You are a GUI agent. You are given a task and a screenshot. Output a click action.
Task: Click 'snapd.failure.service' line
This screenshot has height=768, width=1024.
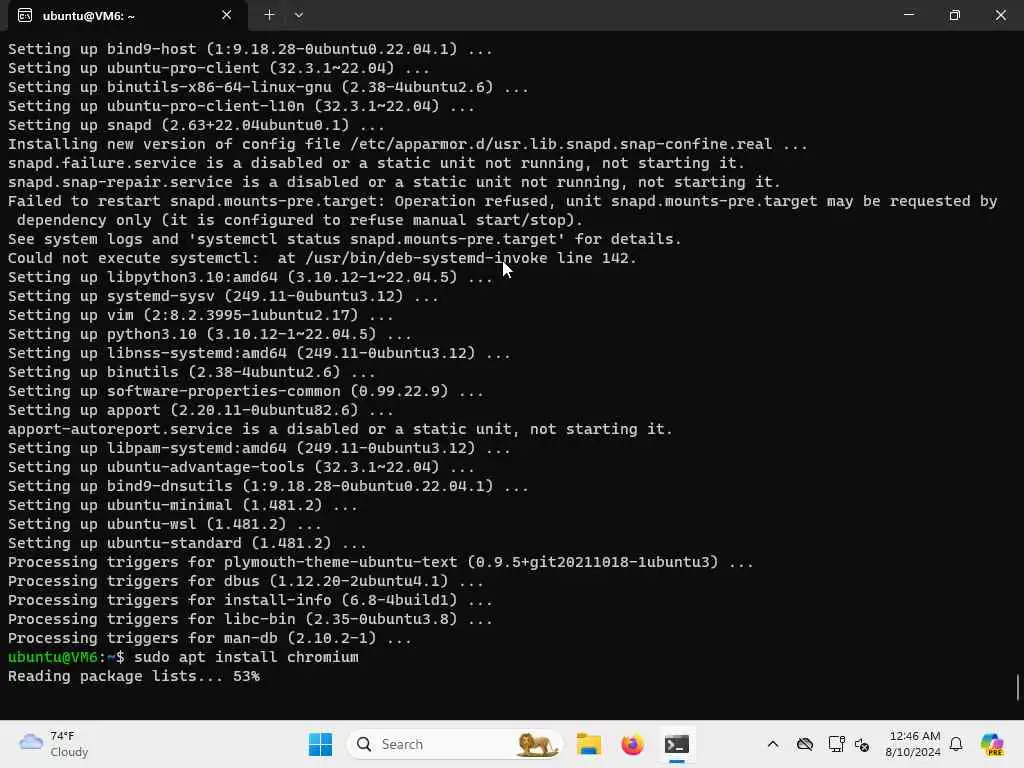[376, 163]
